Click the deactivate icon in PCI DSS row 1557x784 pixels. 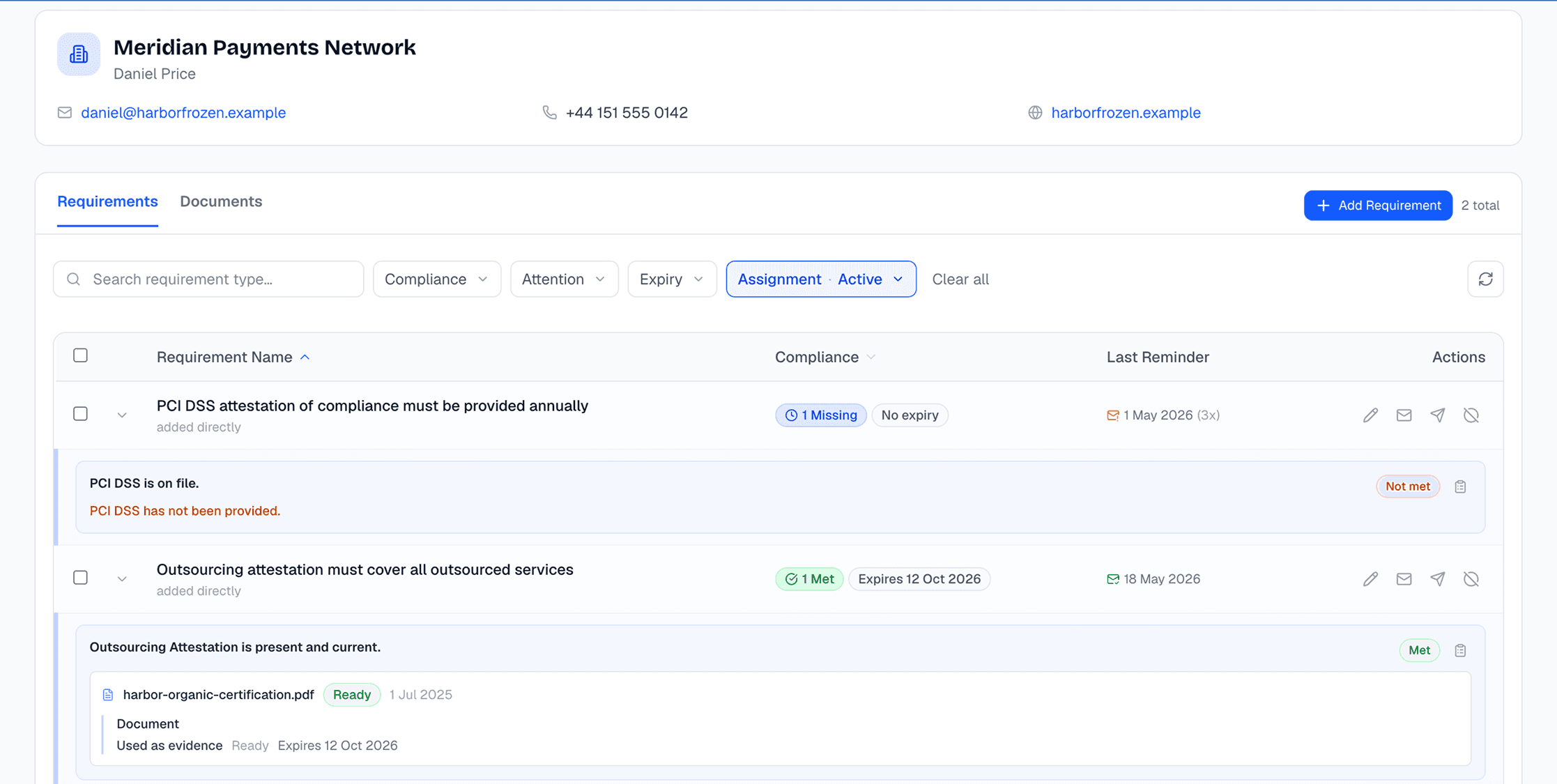1471,415
